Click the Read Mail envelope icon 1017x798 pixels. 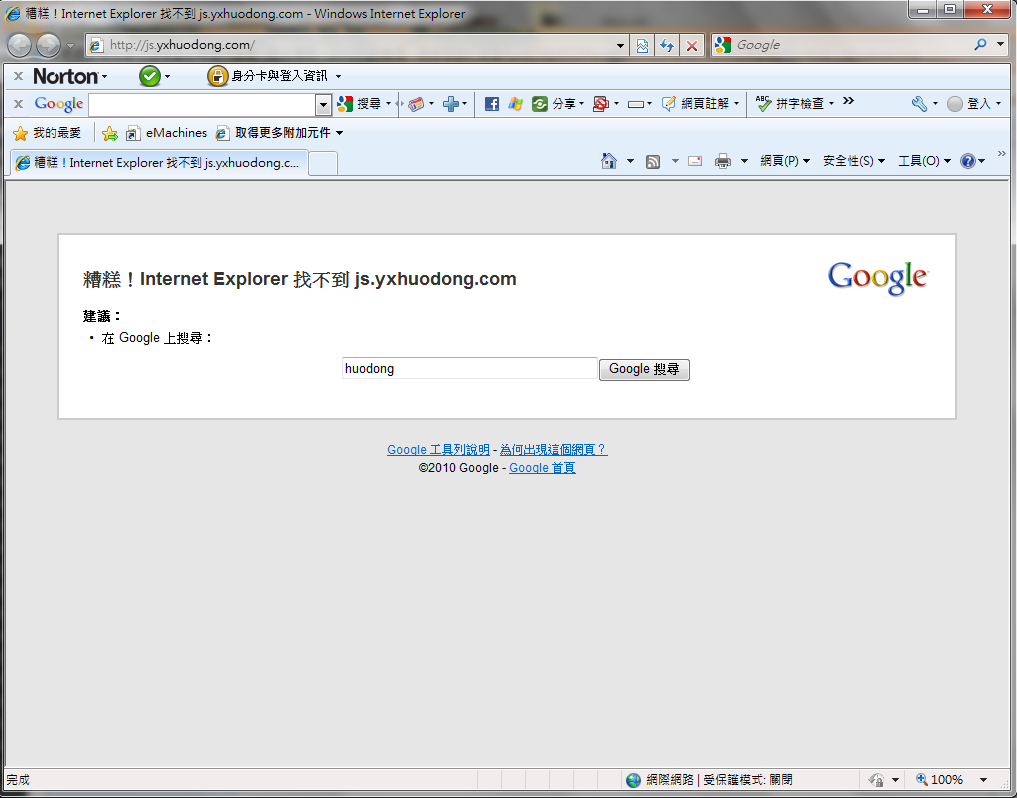click(695, 161)
